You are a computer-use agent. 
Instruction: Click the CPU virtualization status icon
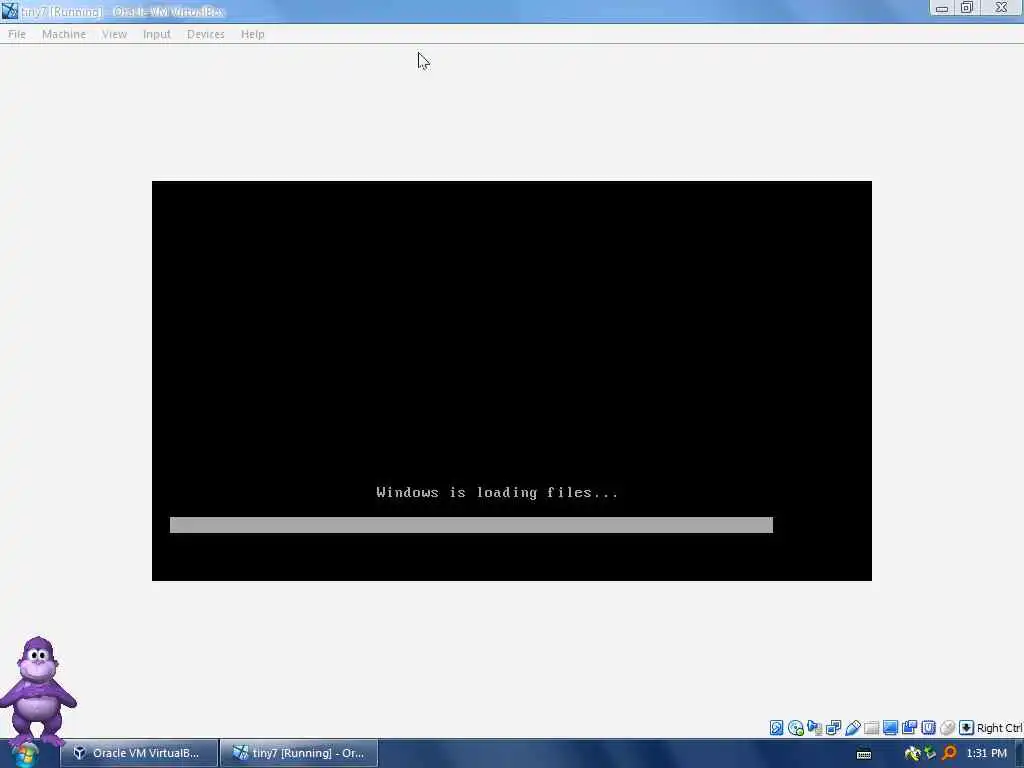point(928,728)
